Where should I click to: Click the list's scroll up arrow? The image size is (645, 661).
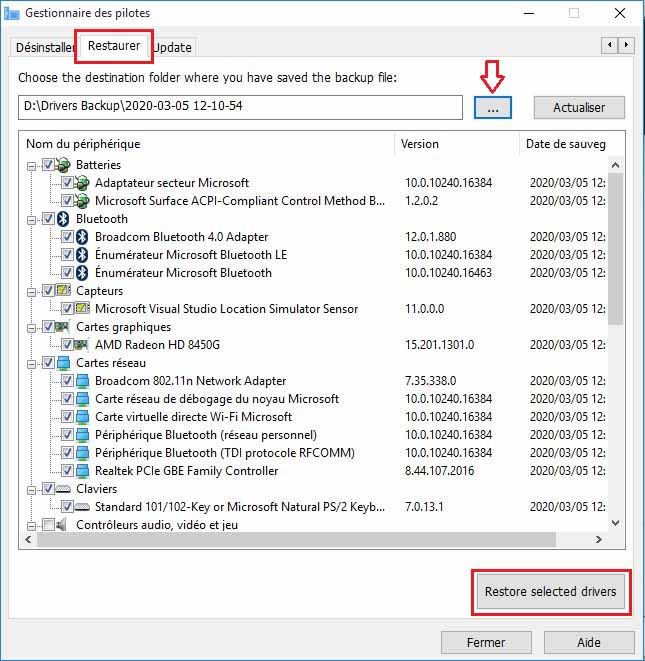(615, 165)
